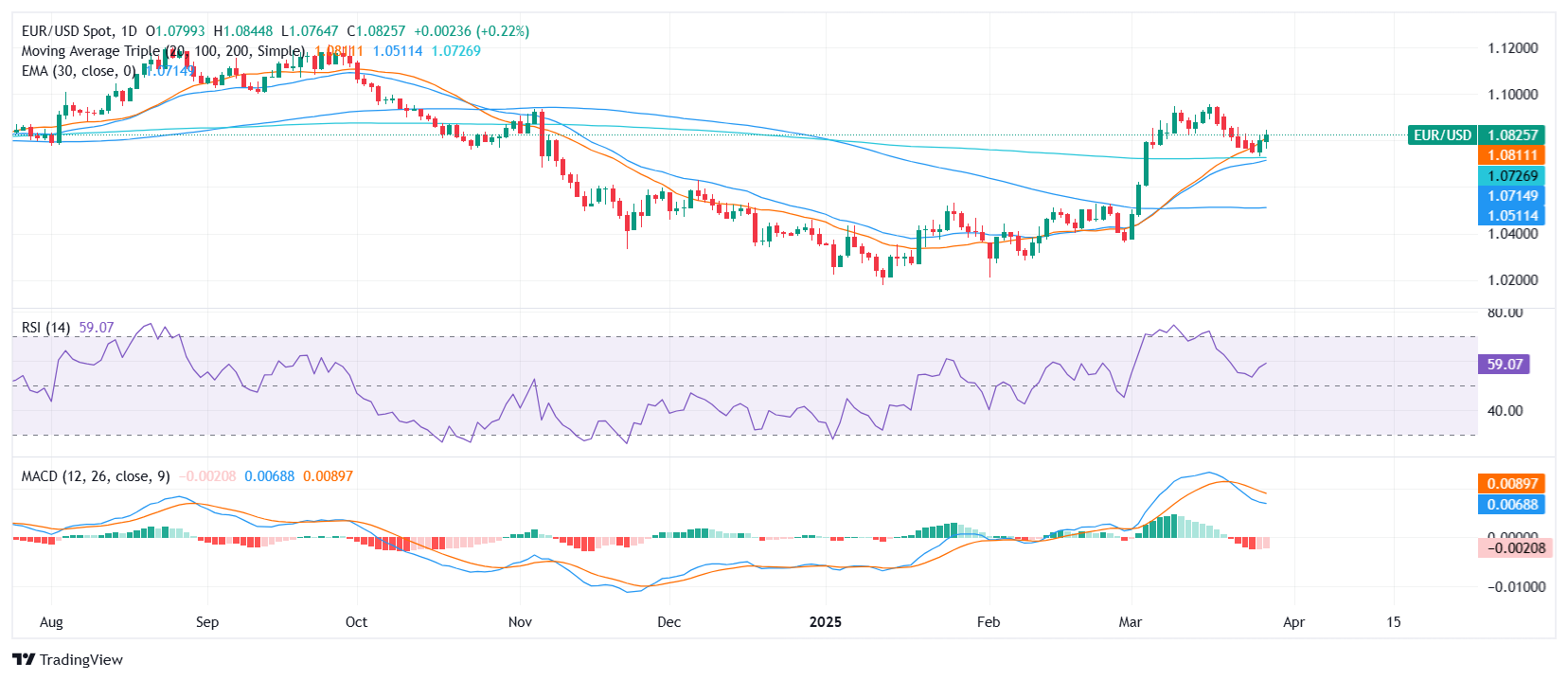This screenshot has width=1568, height=680.
Task: Click the green EUR/USD price tag
Action: [x=1442, y=135]
